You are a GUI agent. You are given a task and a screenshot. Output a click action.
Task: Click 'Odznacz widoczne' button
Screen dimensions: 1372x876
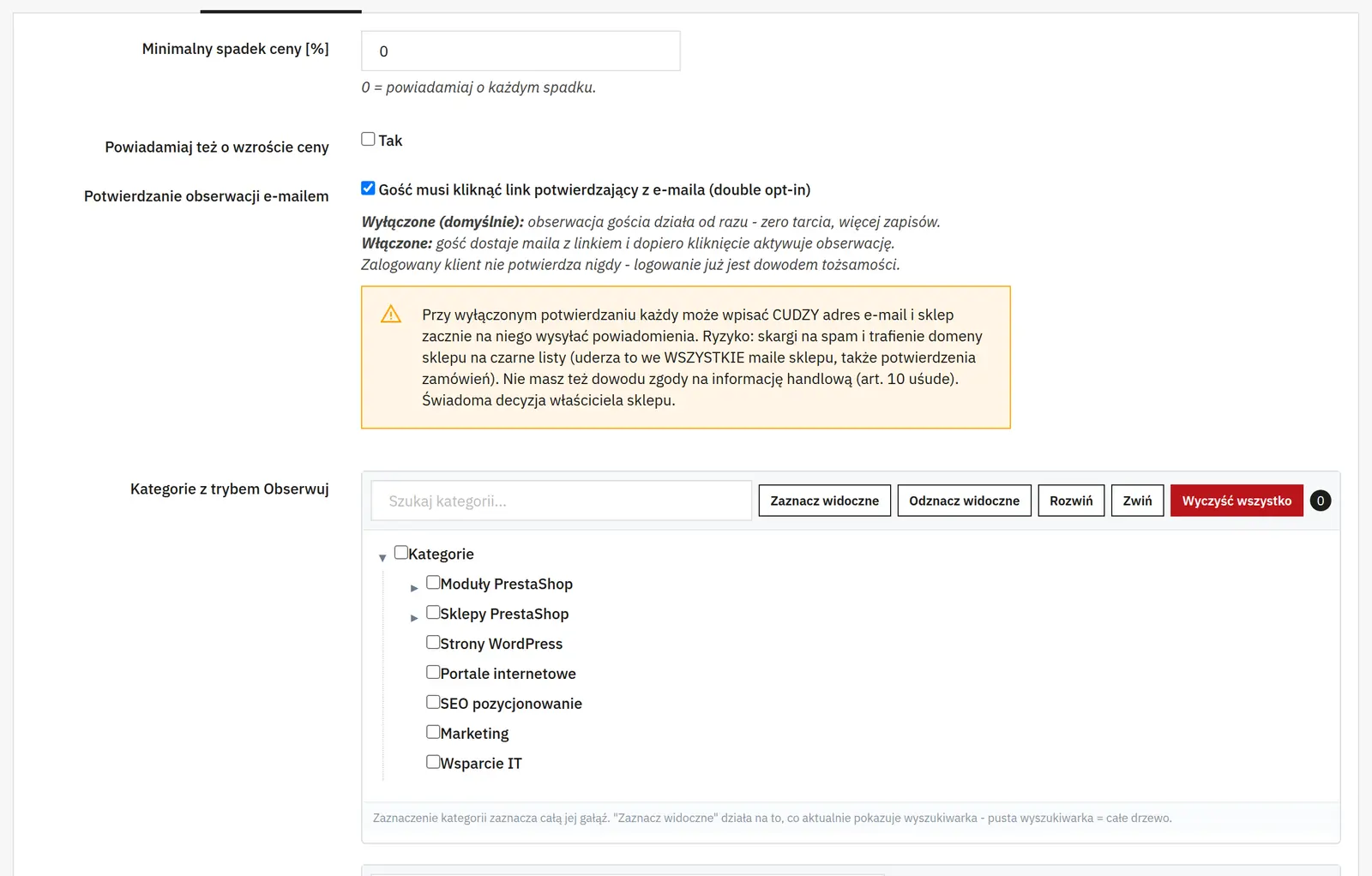point(965,501)
